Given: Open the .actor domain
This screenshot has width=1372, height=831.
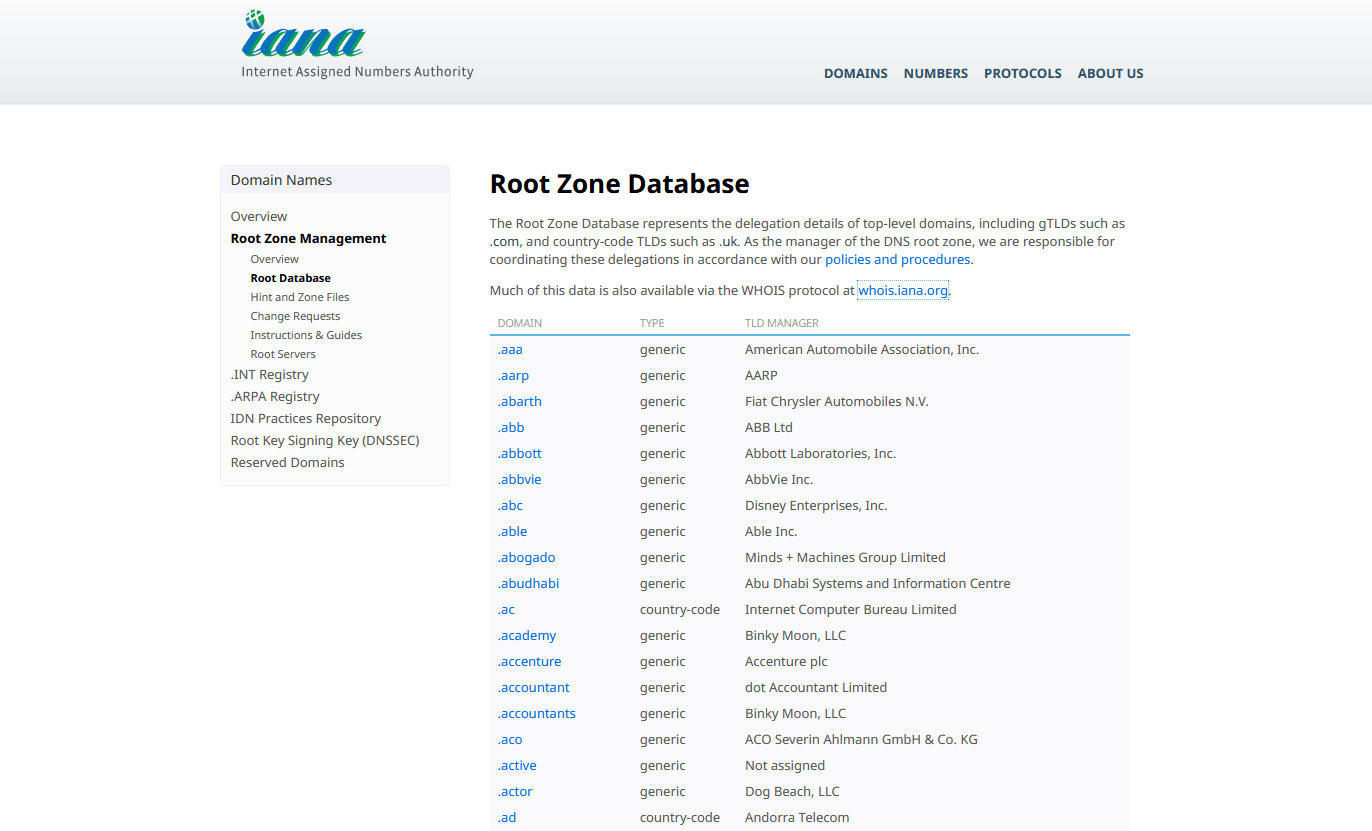Looking at the screenshot, I should 515,791.
